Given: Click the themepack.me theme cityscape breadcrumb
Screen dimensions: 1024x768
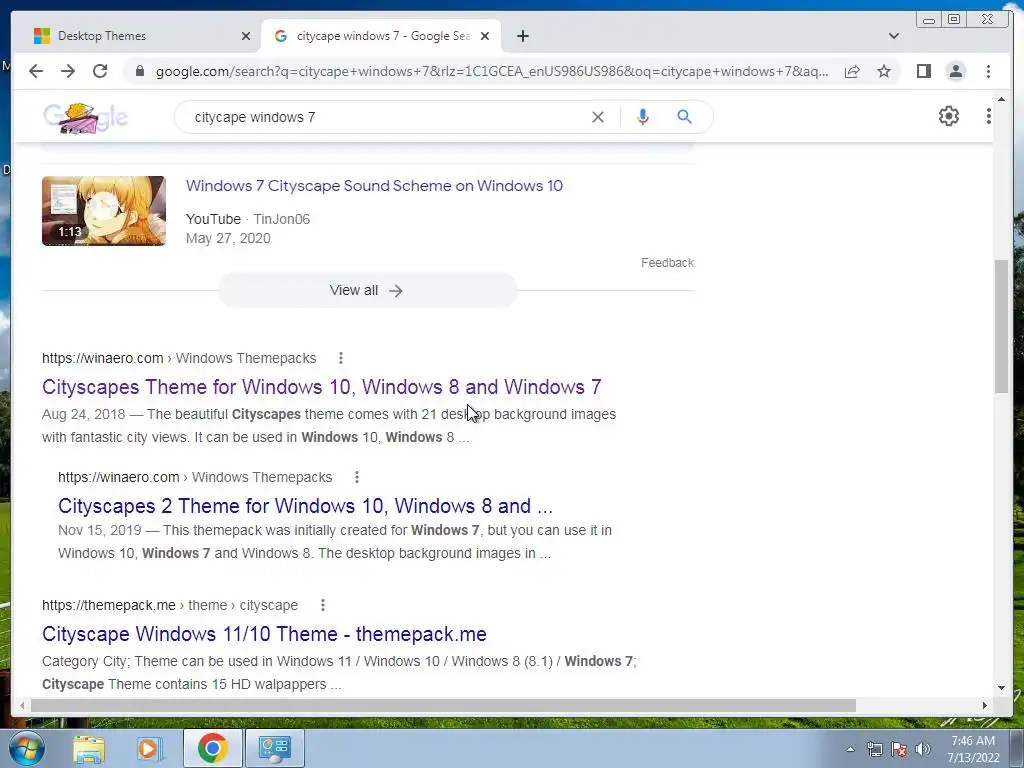Looking at the screenshot, I should click(x=170, y=605).
